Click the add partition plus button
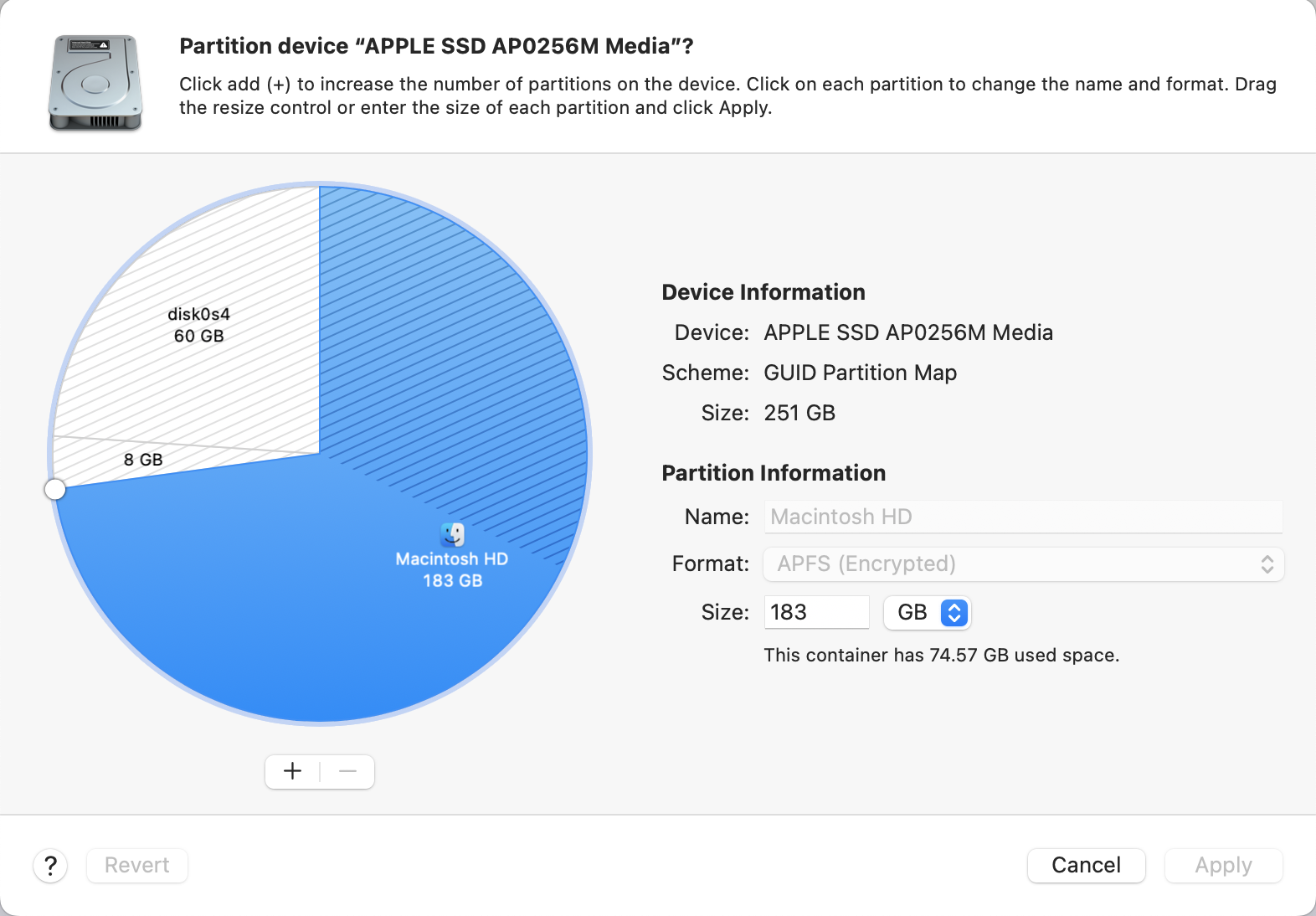1316x916 pixels. (x=292, y=771)
